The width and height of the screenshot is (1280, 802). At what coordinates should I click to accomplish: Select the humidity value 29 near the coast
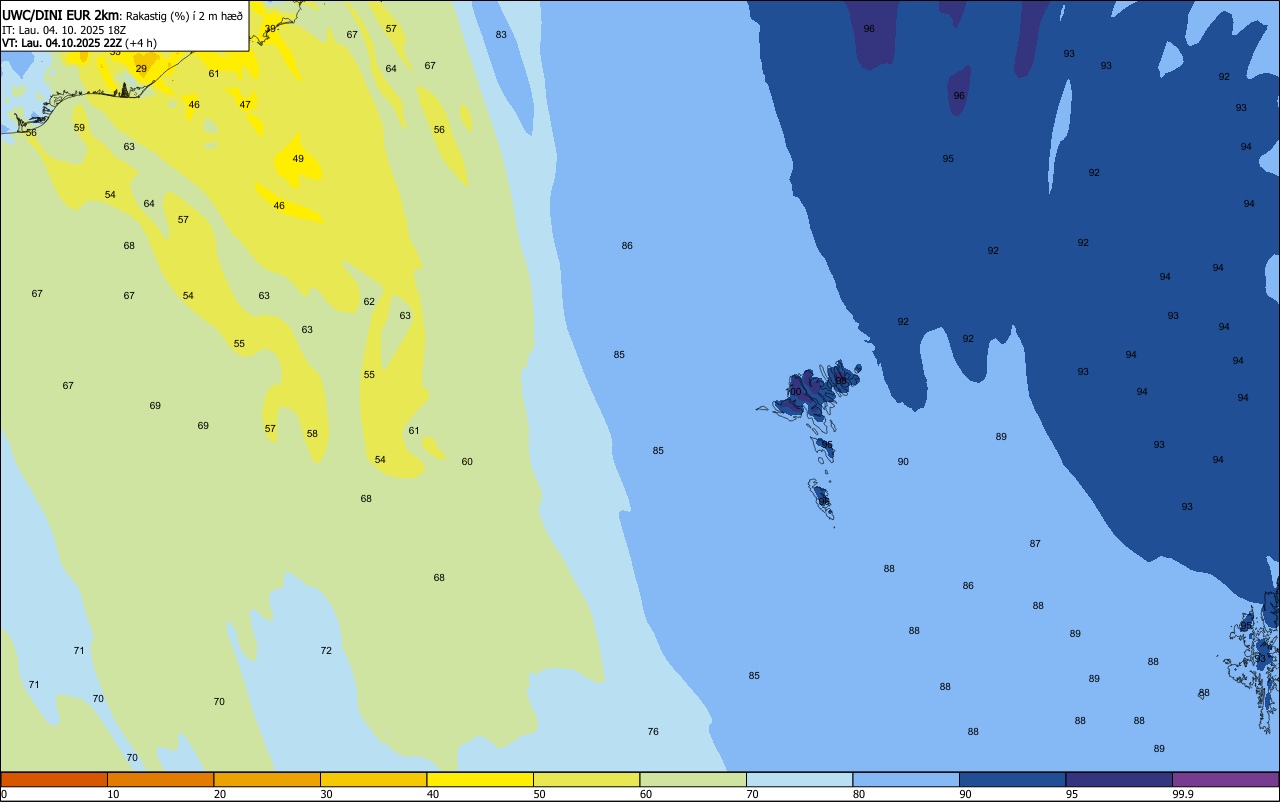[141, 69]
